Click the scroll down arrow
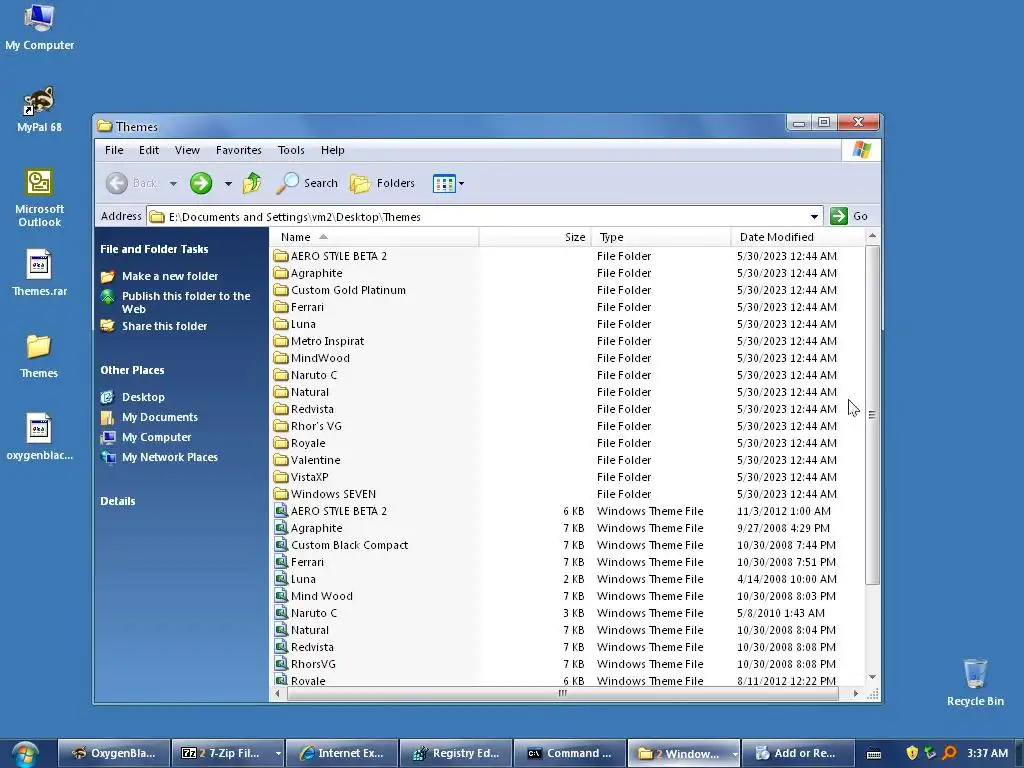Screen dimensions: 1024x768 [x=872, y=677]
